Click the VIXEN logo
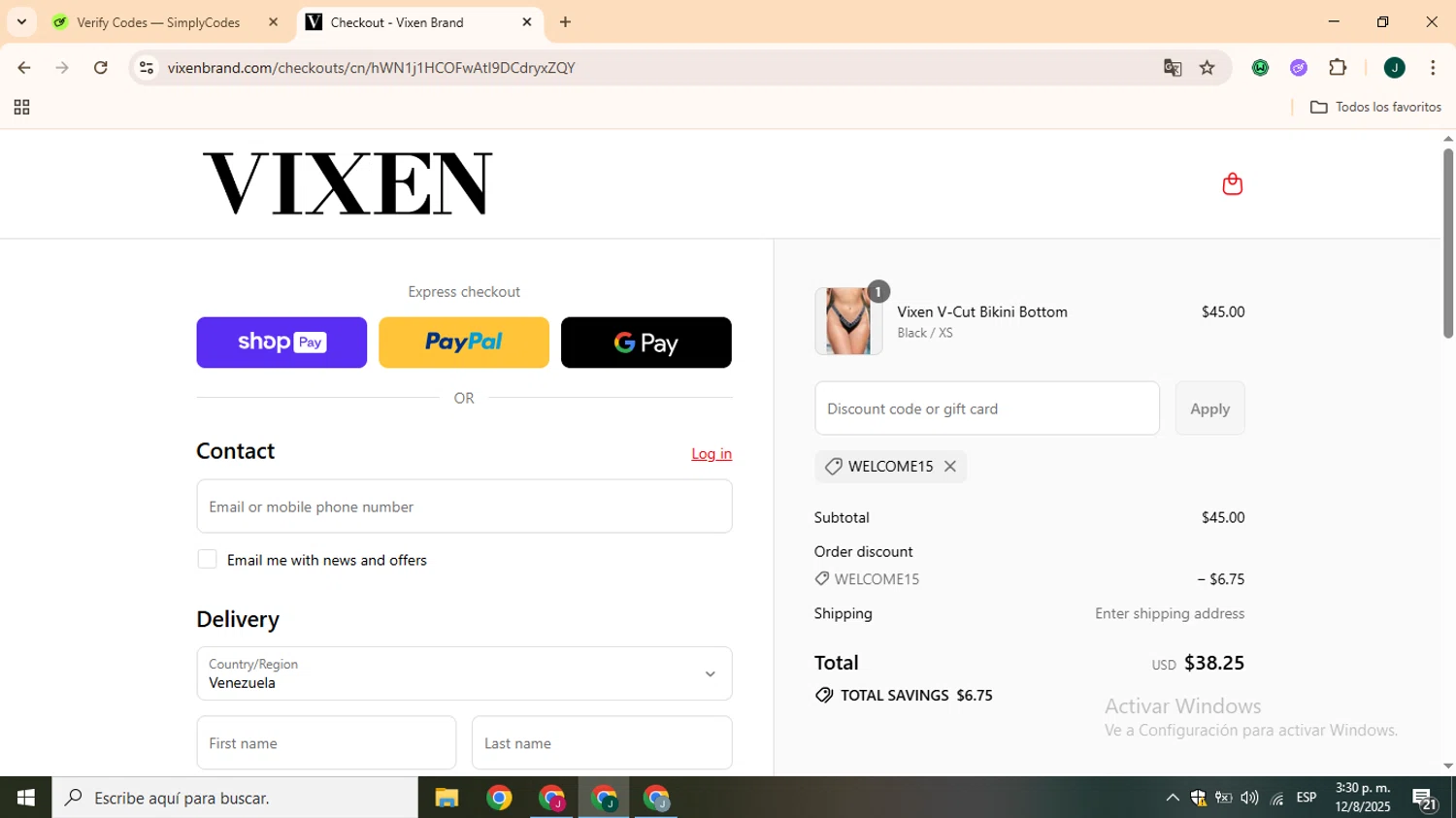Screen dimensions: 1456x818 347,183
